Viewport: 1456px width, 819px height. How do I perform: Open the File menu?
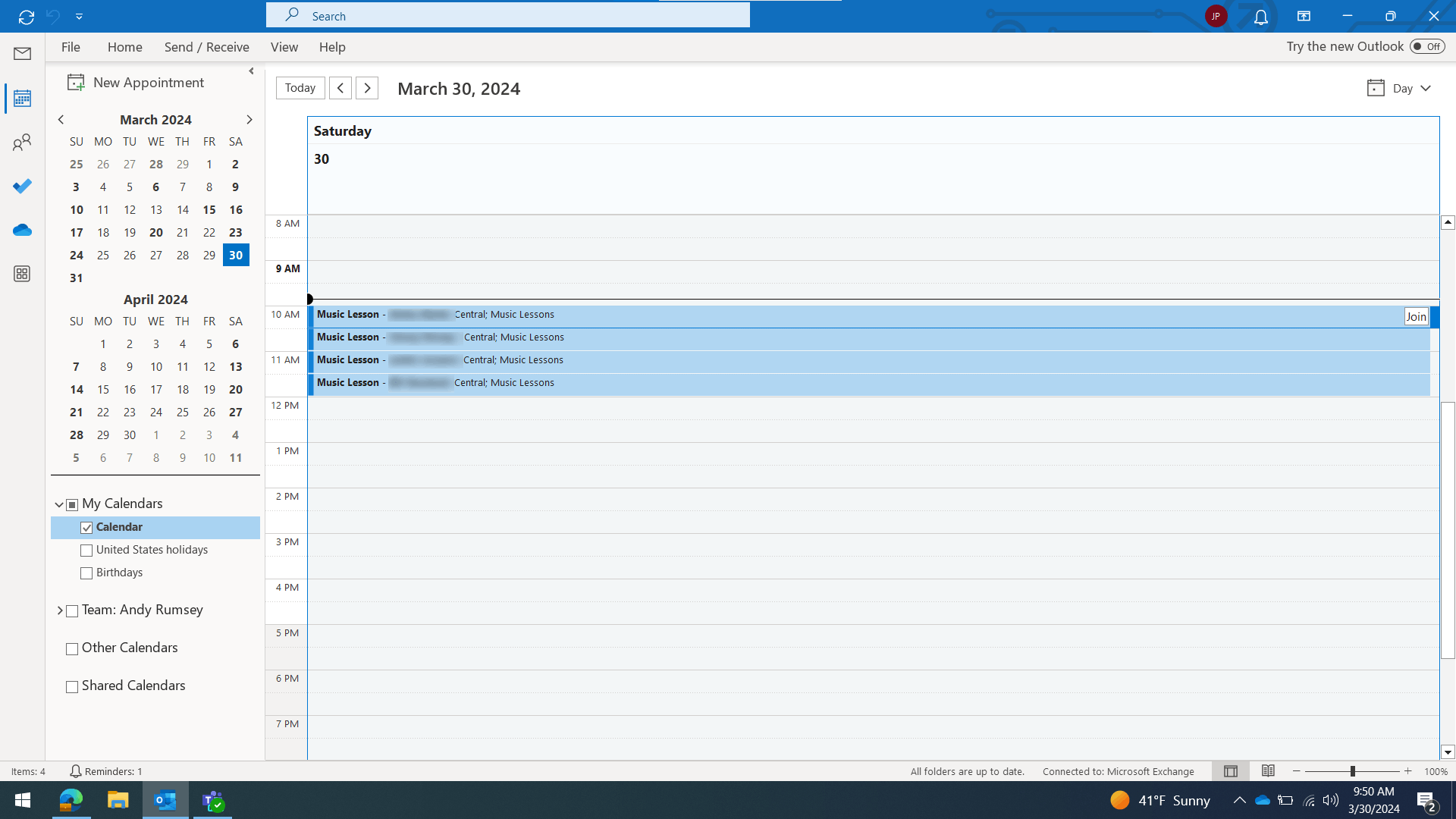[71, 47]
